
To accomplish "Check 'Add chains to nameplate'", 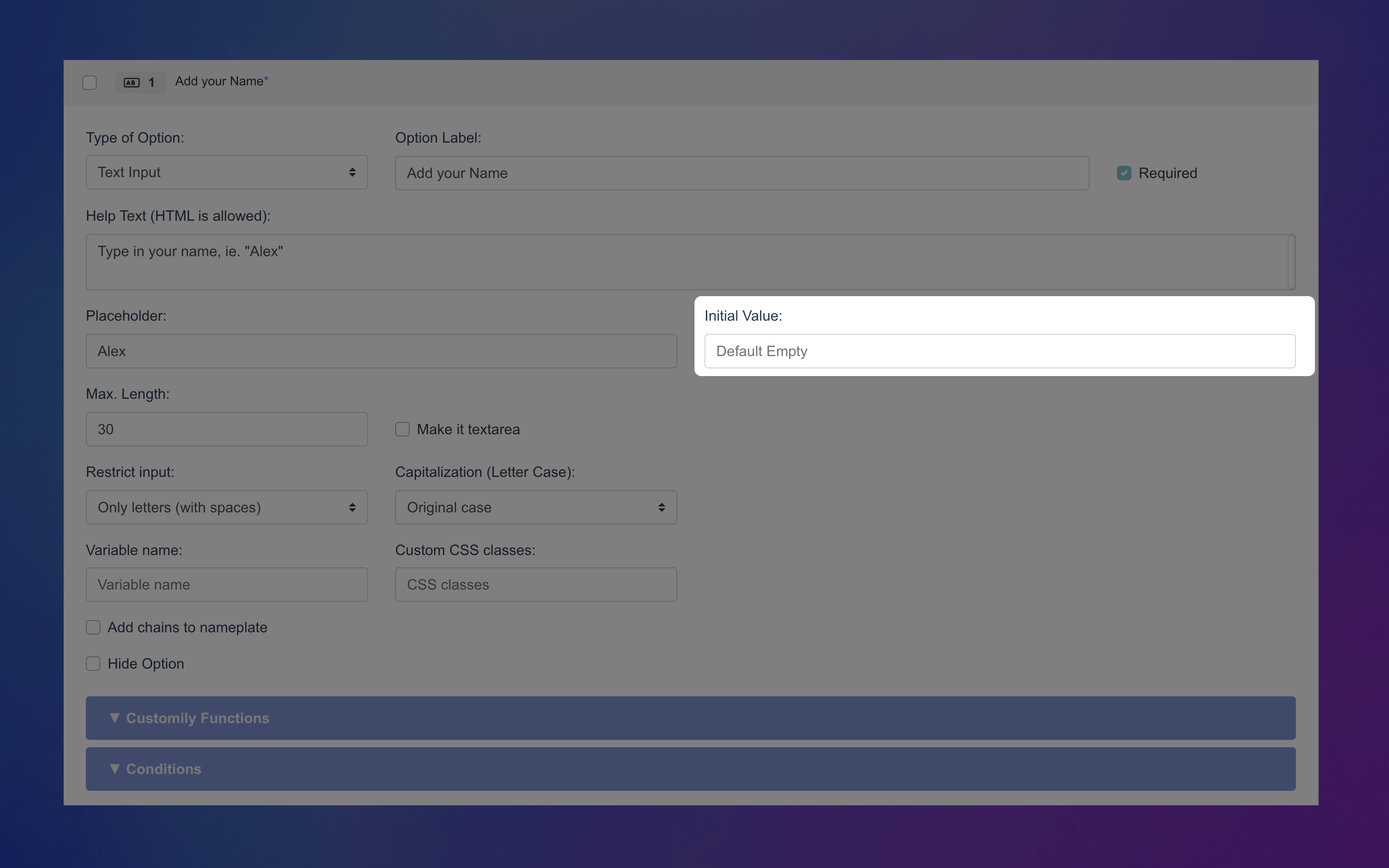I will tap(93, 627).
